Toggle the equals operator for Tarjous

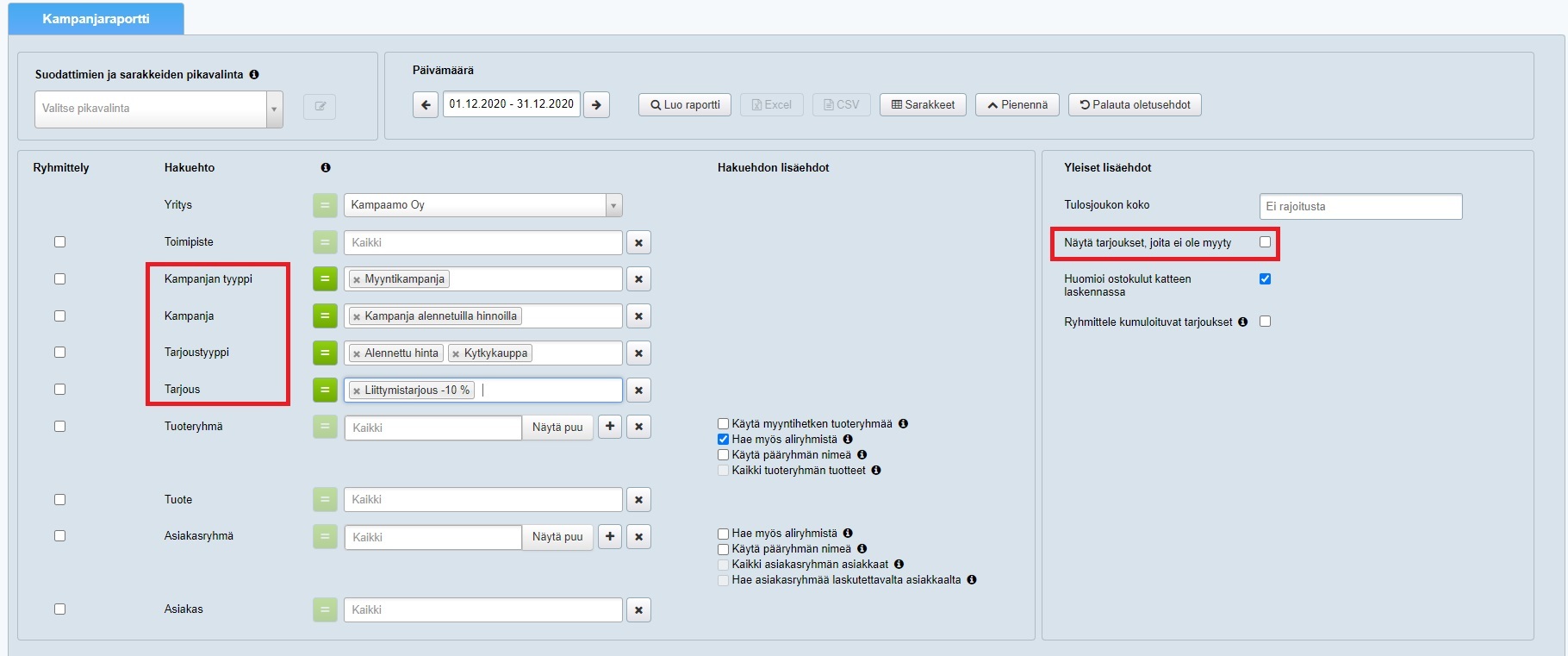[325, 390]
